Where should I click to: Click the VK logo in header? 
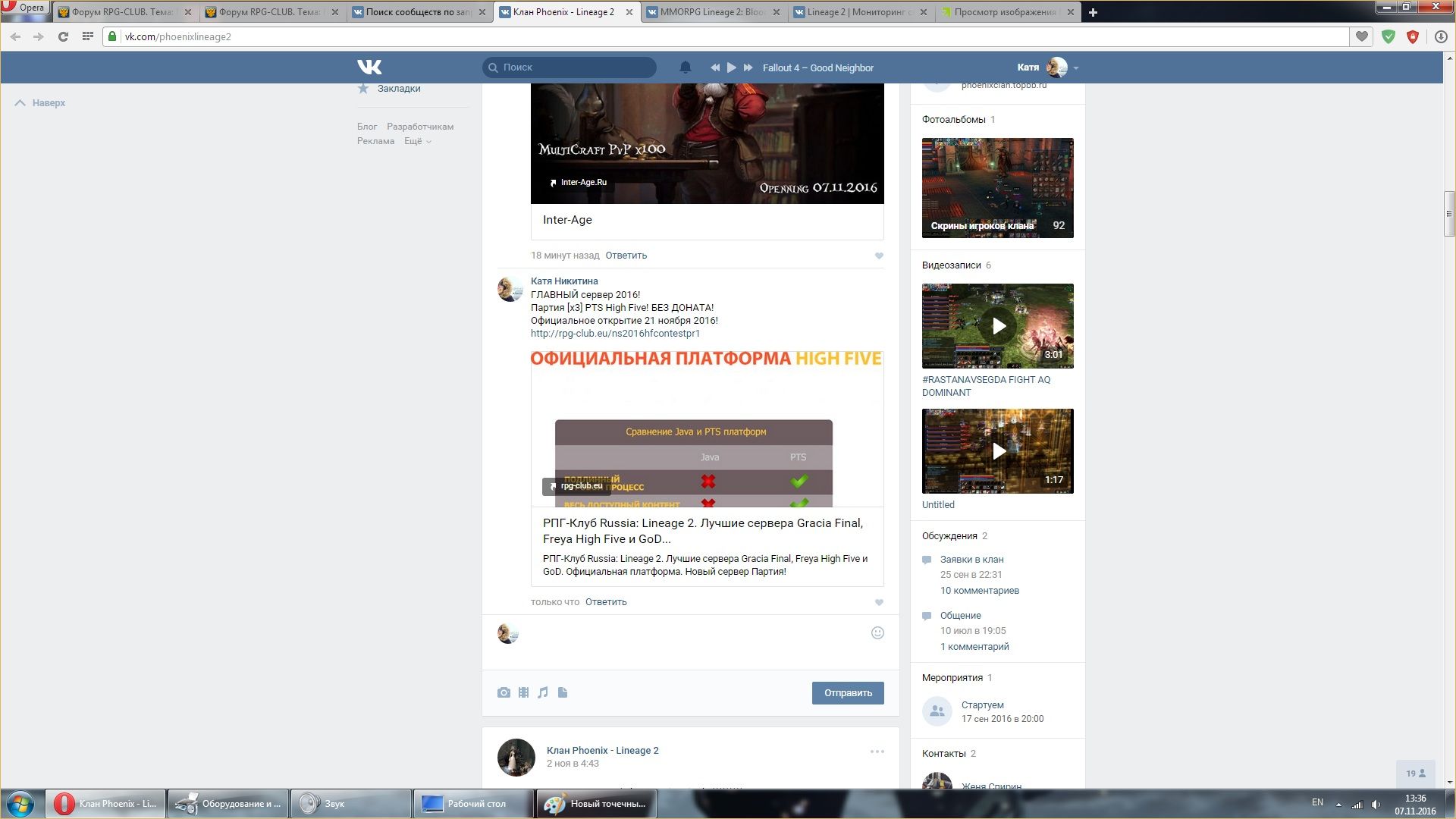(369, 67)
